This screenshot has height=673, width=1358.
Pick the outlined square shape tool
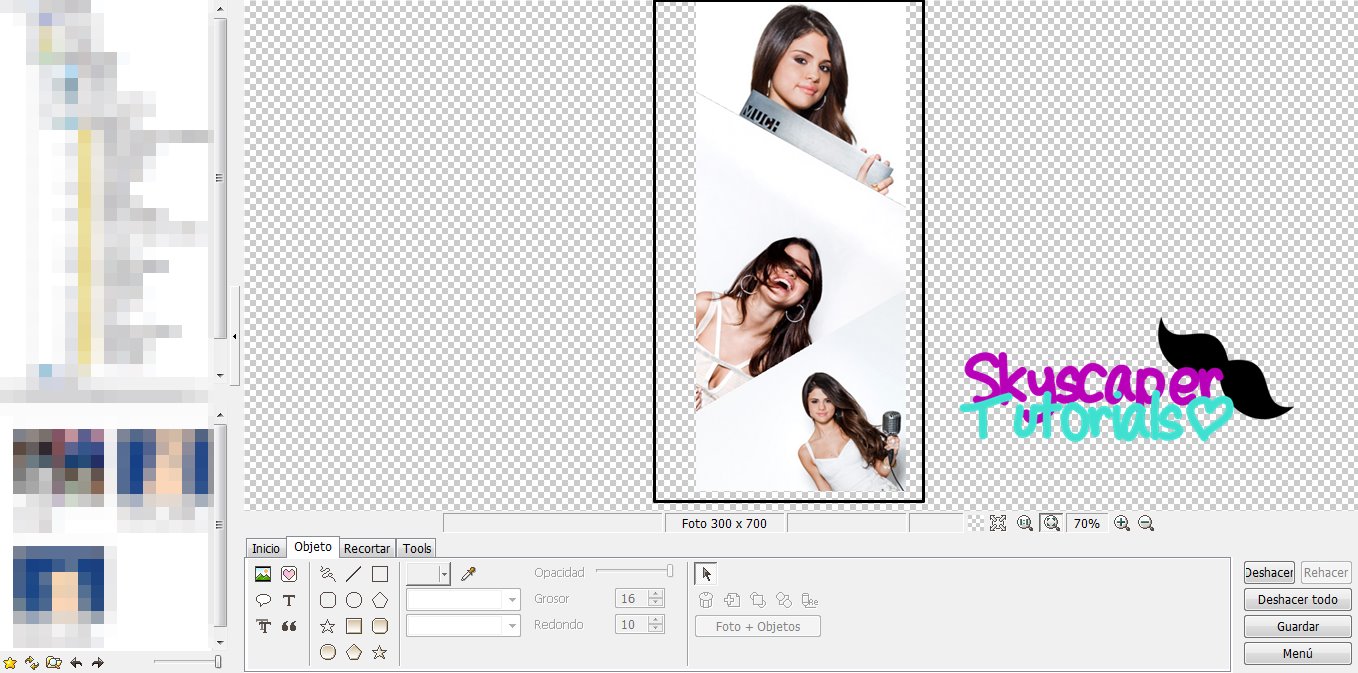[379, 574]
